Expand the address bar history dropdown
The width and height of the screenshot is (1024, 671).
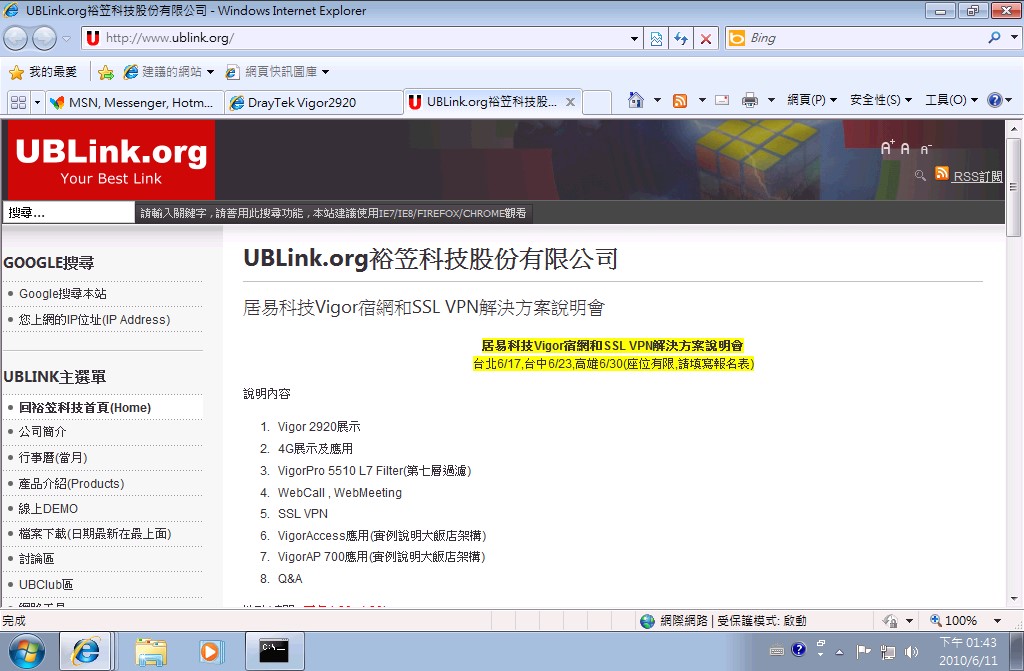pos(634,39)
